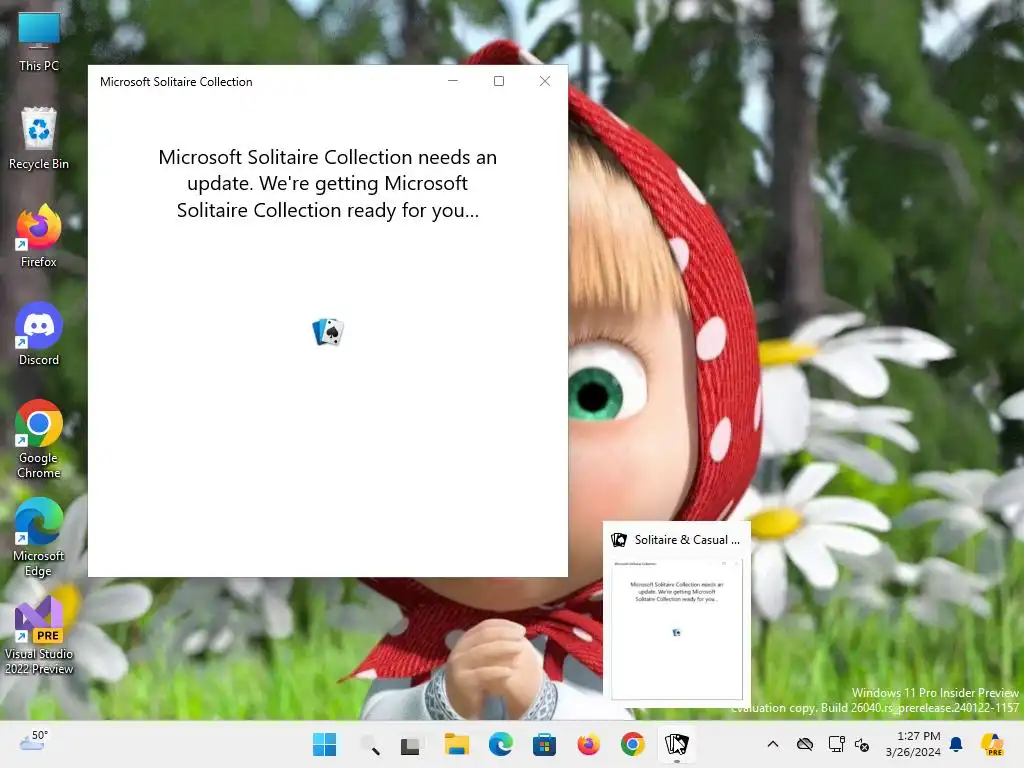Screen dimensions: 1024x768
Task: Click the cloud sync tray icon
Action: [805, 744]
